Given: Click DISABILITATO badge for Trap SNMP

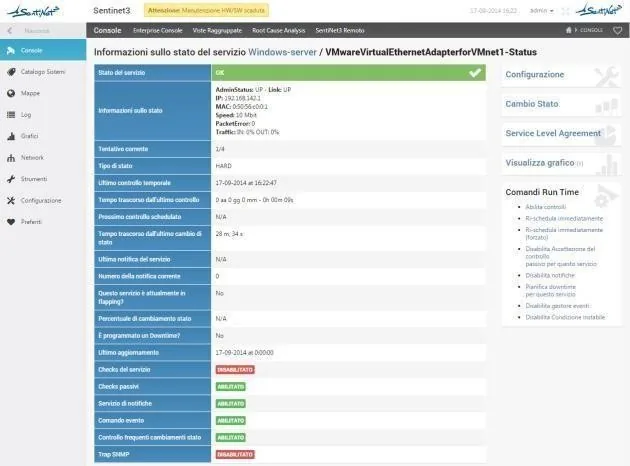Looking at the screenshot, I should tap(235, 454).
